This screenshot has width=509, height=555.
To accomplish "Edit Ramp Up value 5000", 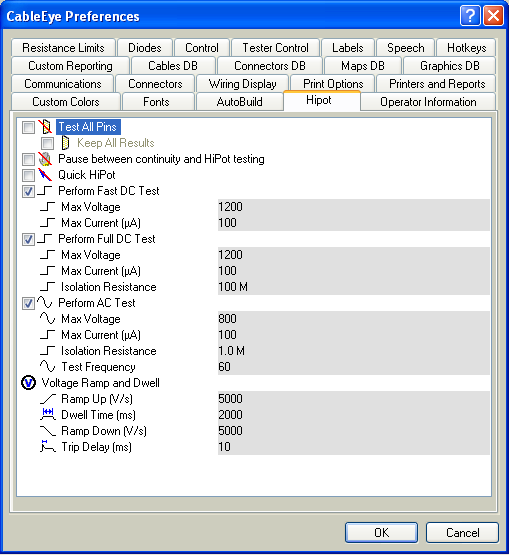I will (x=354, y=399).
